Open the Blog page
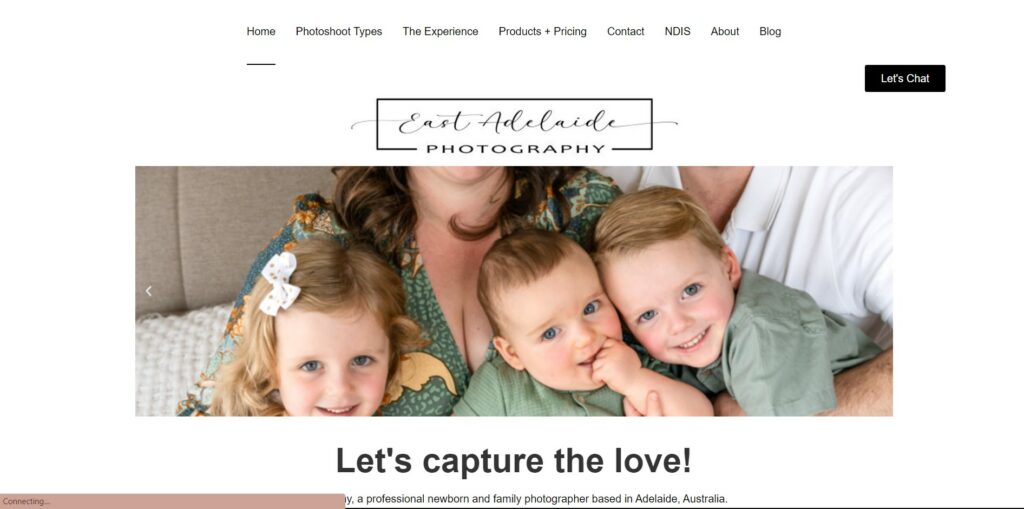This screenshot has height=509, width=1024. point(770,31)
